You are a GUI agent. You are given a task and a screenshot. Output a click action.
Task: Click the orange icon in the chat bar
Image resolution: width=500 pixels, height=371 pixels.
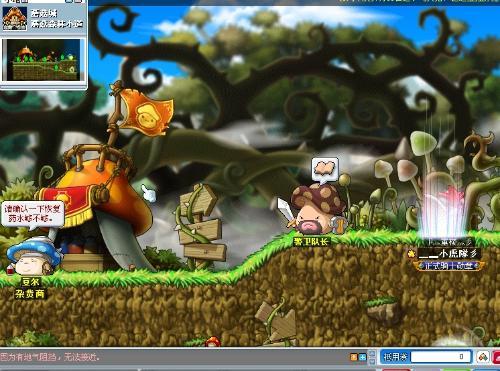pos(354,357)
